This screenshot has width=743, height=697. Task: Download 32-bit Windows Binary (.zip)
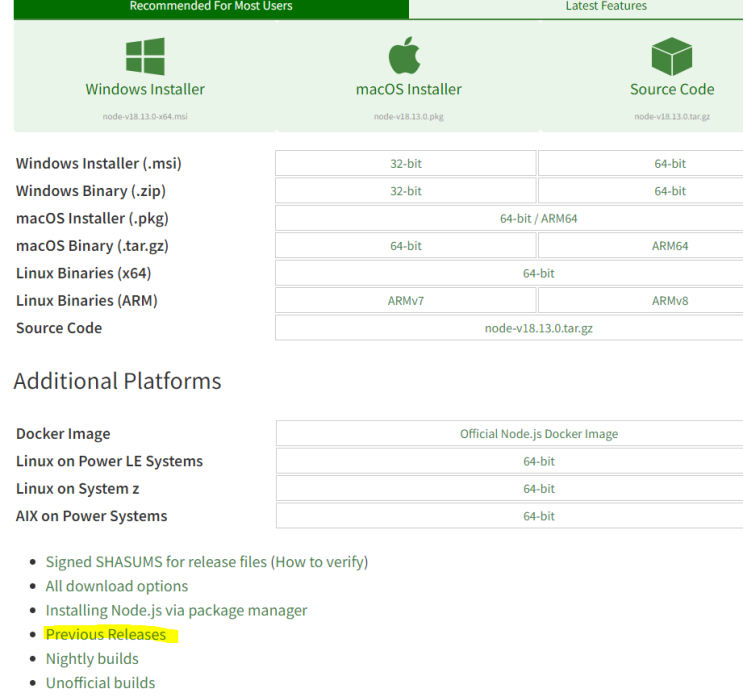coord(406,191)
